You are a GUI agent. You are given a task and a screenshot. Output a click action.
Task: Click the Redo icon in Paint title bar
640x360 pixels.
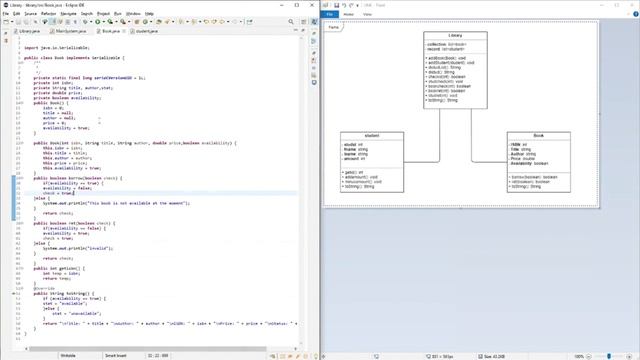click(351, 5)
